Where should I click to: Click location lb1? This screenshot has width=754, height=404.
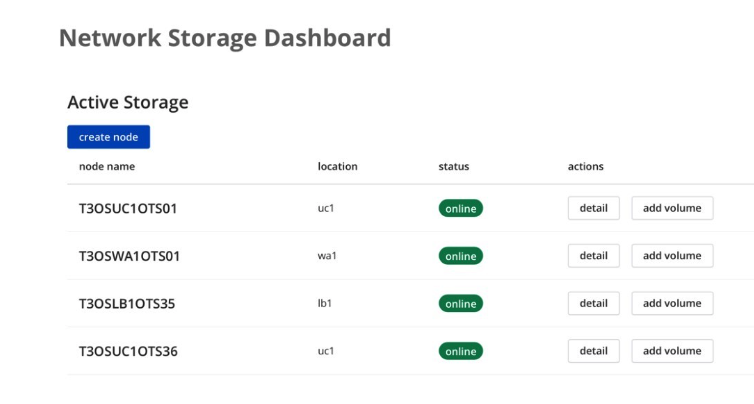click(x=325, y=303)
